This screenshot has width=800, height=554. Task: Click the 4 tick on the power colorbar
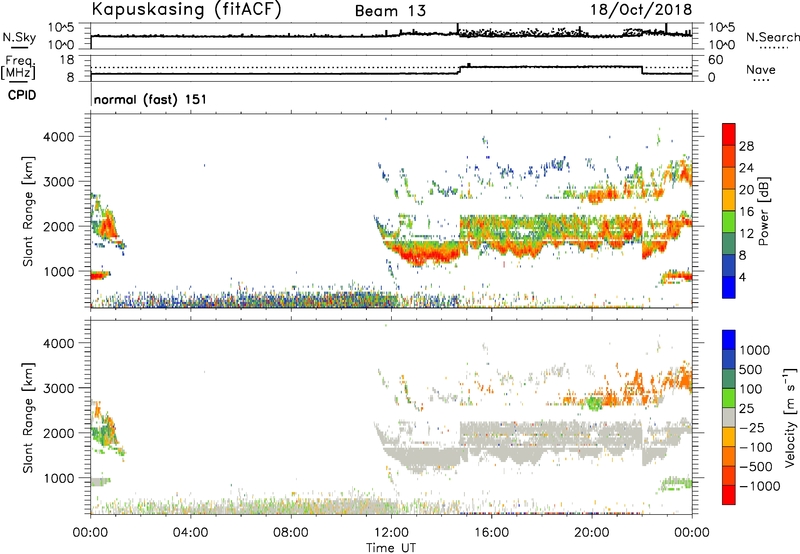(742, 277)
